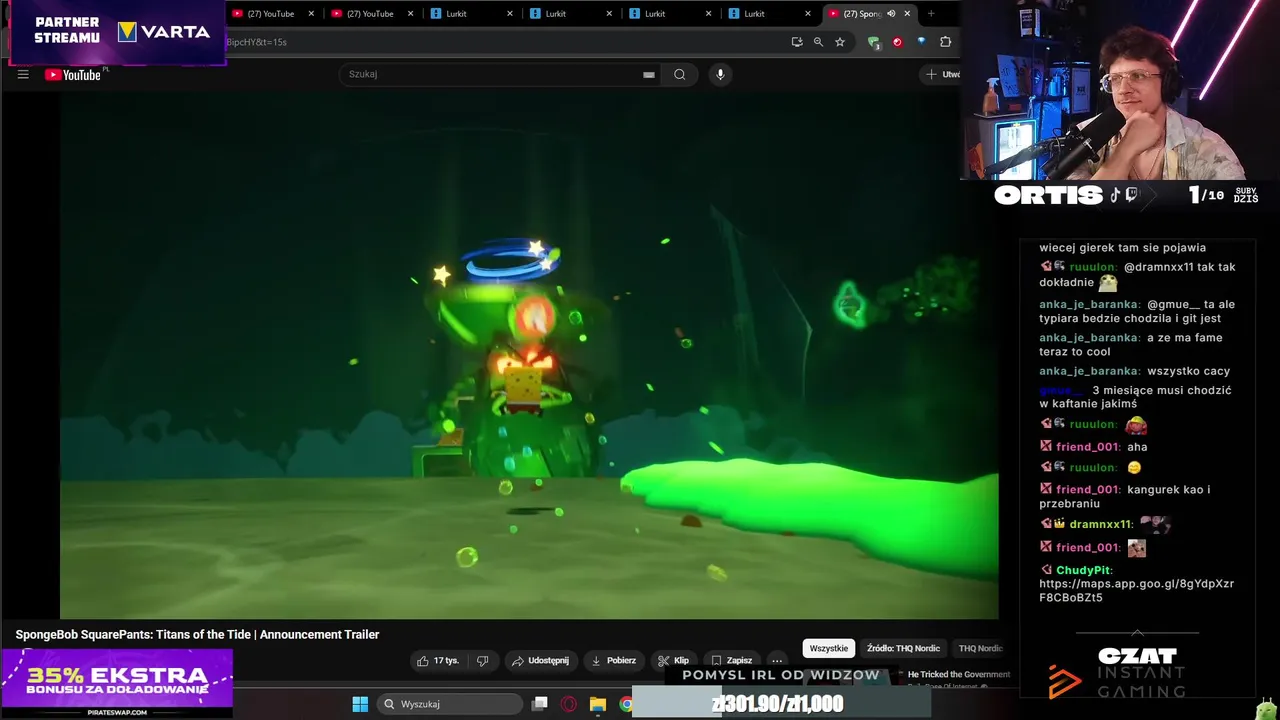This screenshot has width=1280, height=720.
Task: Click the SpongeBob Titans of the Tide title
Action: pyautogui.click(x=197, y=634)
